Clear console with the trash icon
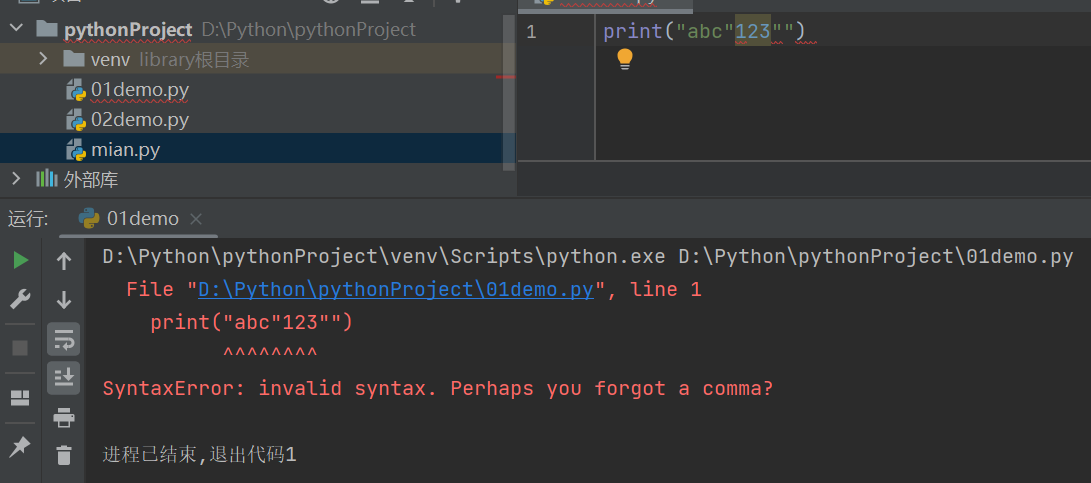 (x=64, y=455)
